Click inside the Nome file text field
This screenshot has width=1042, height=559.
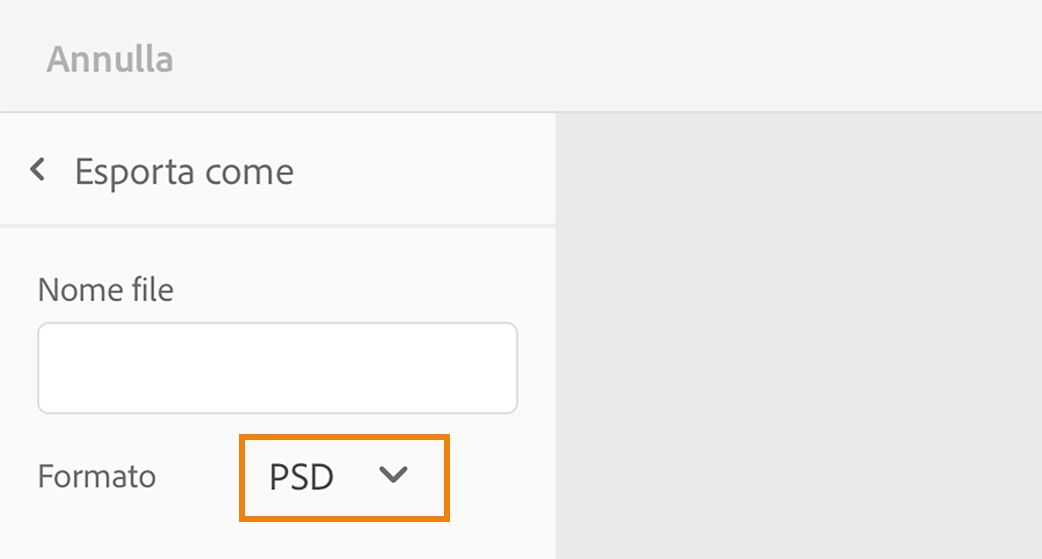pos(277,368)
